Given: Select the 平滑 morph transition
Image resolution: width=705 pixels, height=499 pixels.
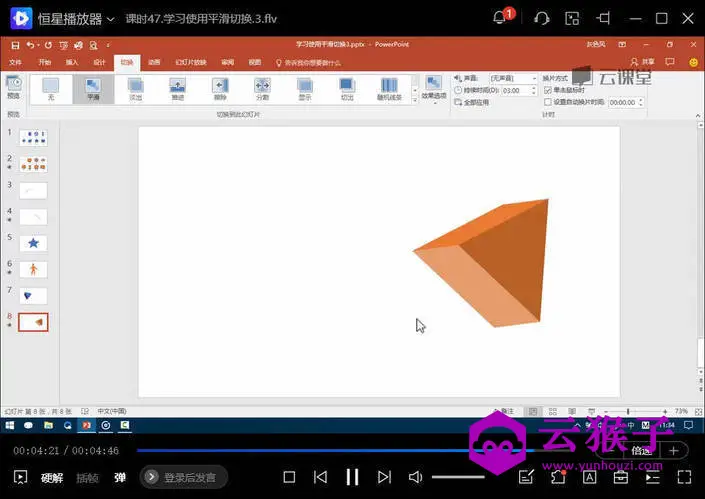Looking at the screenshot, I should [x=93, y=89].
